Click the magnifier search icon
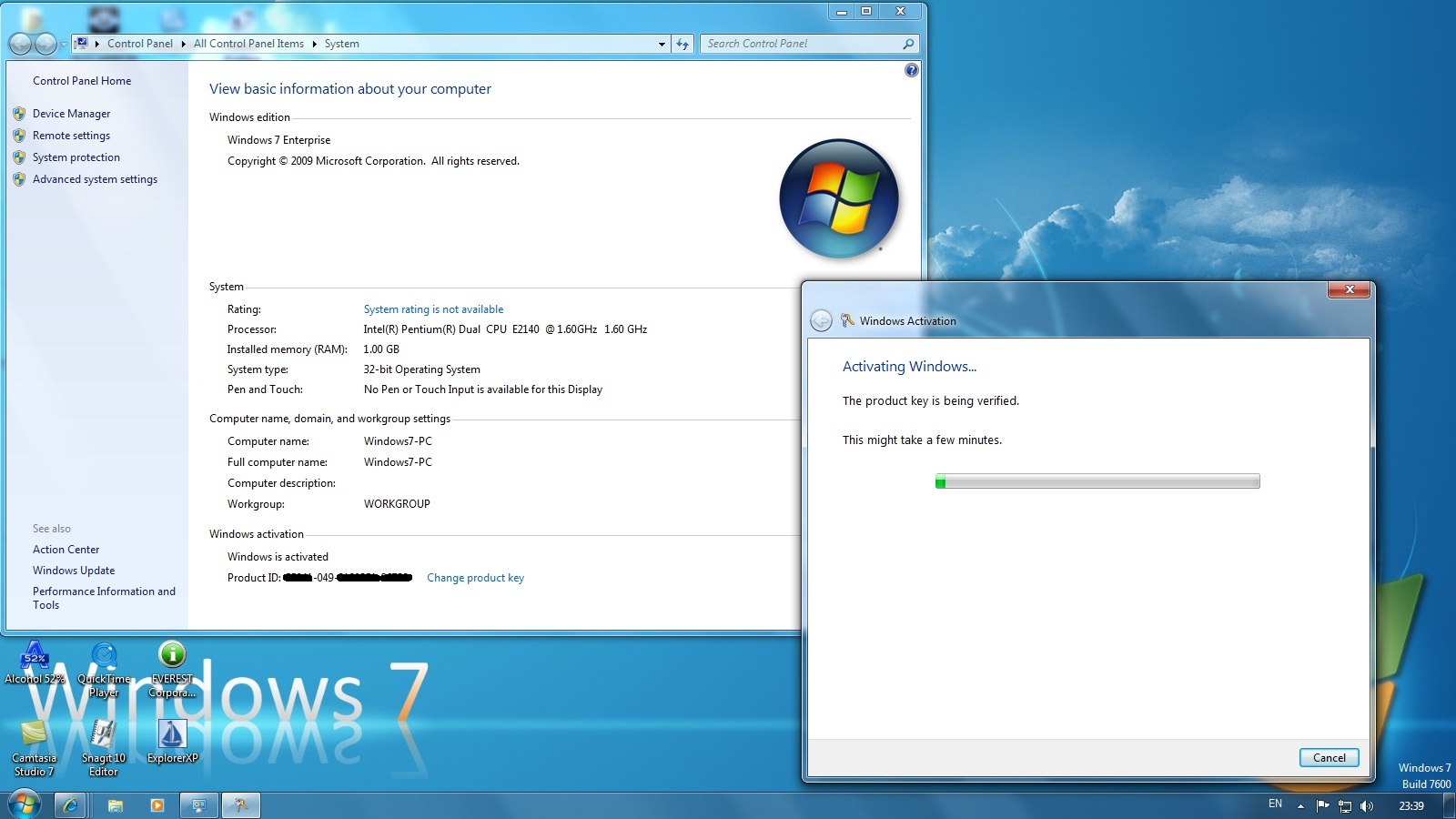 pyautogui.click(x=907, y=44)
